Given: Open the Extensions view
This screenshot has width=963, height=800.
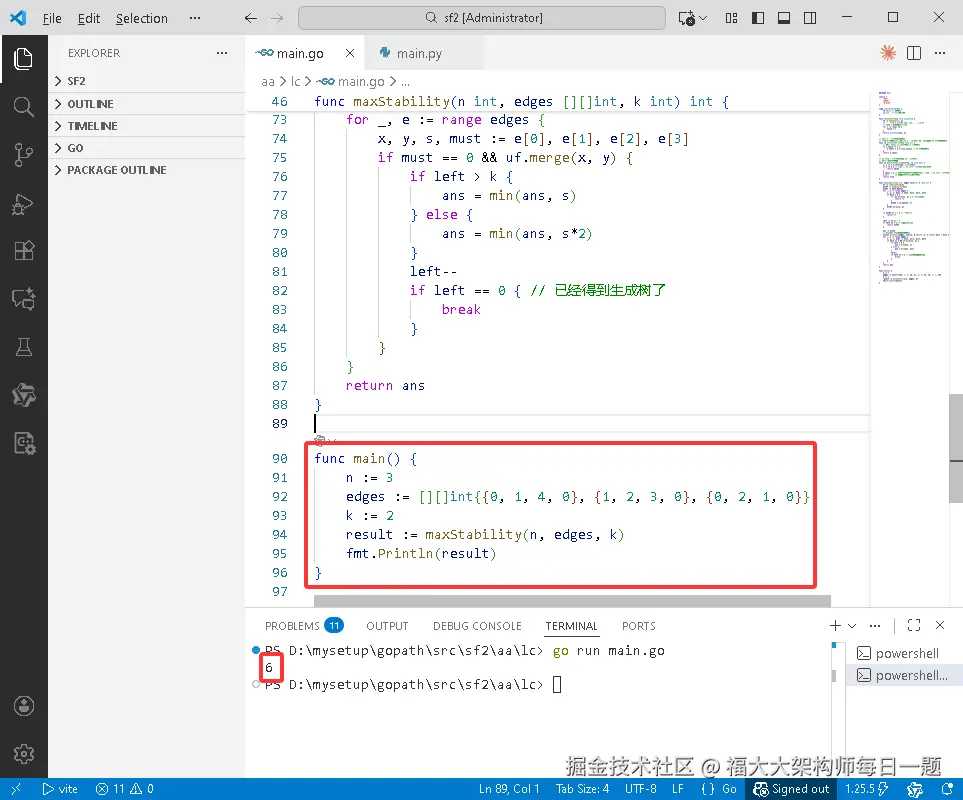Looking at the screenshot, I should tap(23, 250).
